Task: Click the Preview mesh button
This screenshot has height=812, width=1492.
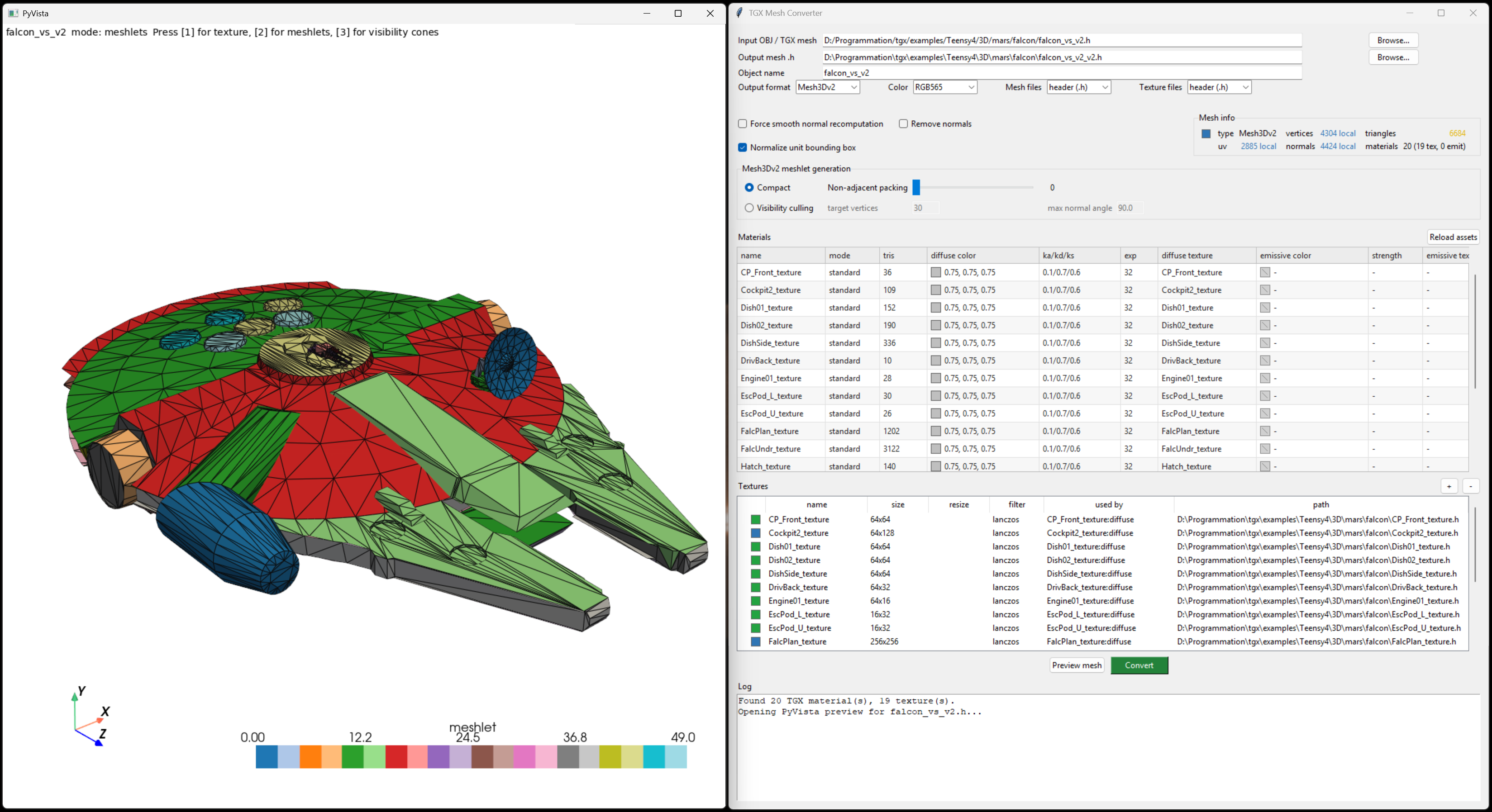Action: [x=1077, y=665]
